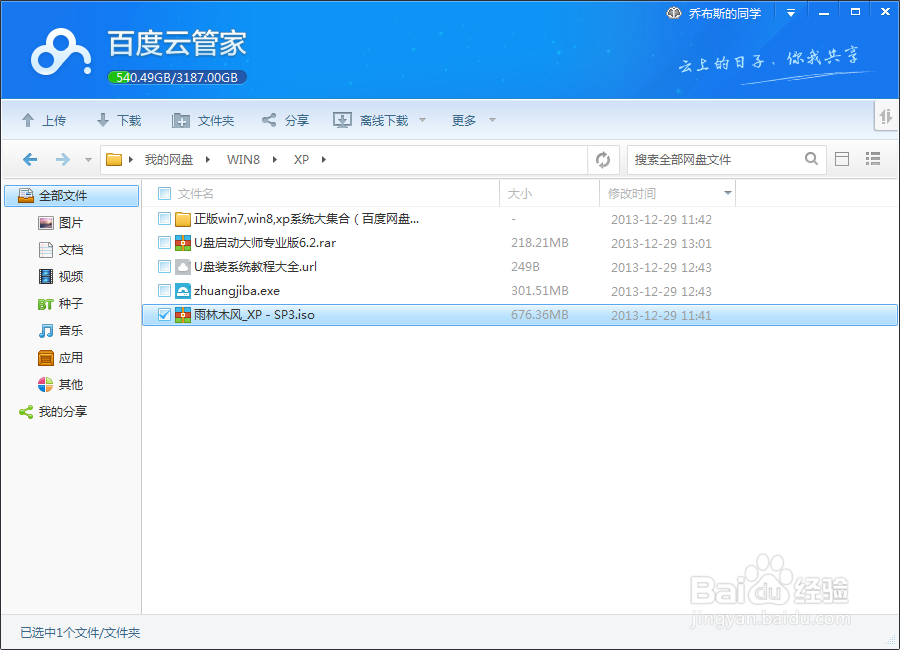900x650 pixels.
Task: Check the U盘装系统教程大全.url checkbox
Action: point(164,267)
